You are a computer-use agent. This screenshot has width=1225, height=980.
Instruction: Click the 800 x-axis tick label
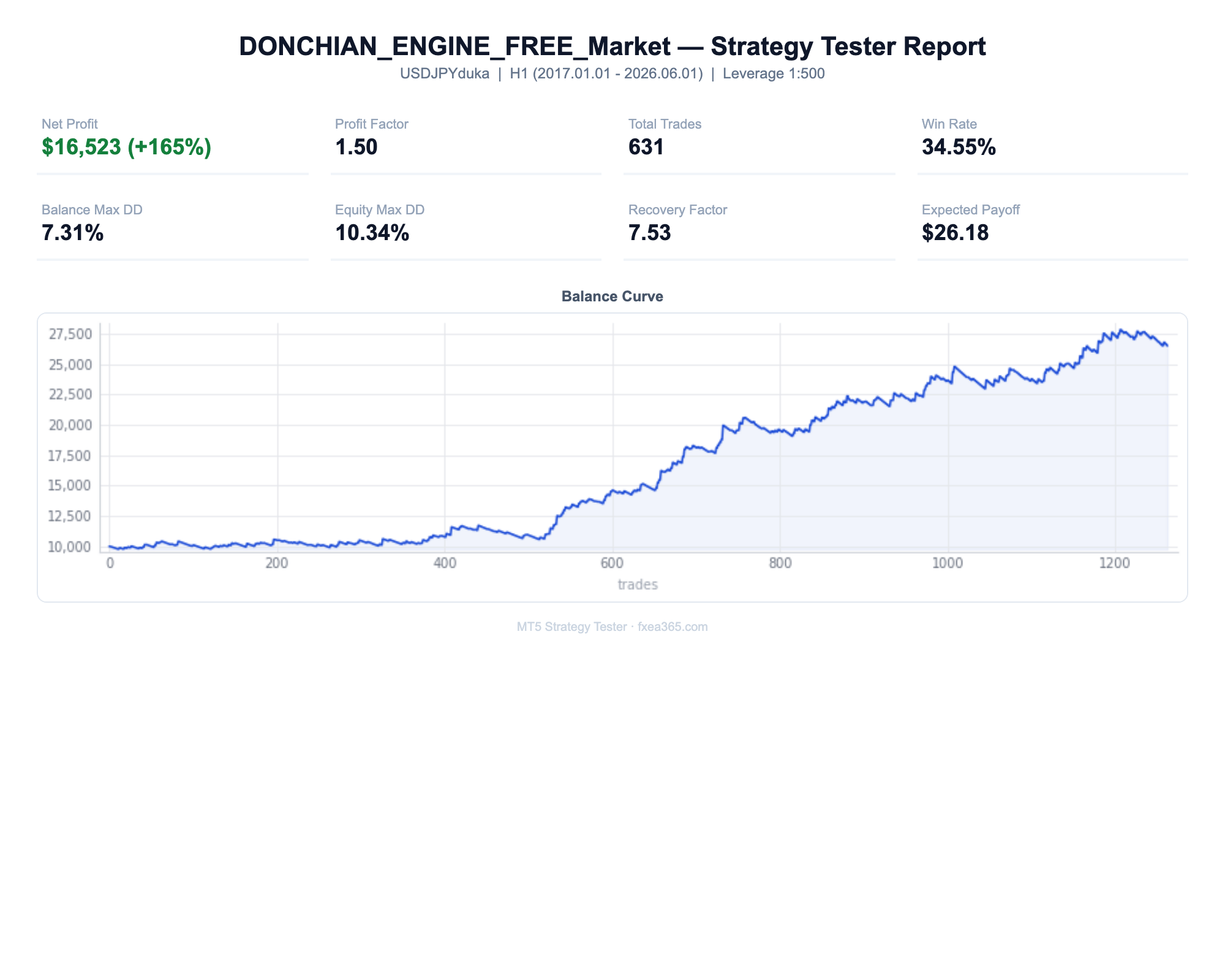(780, 563)
